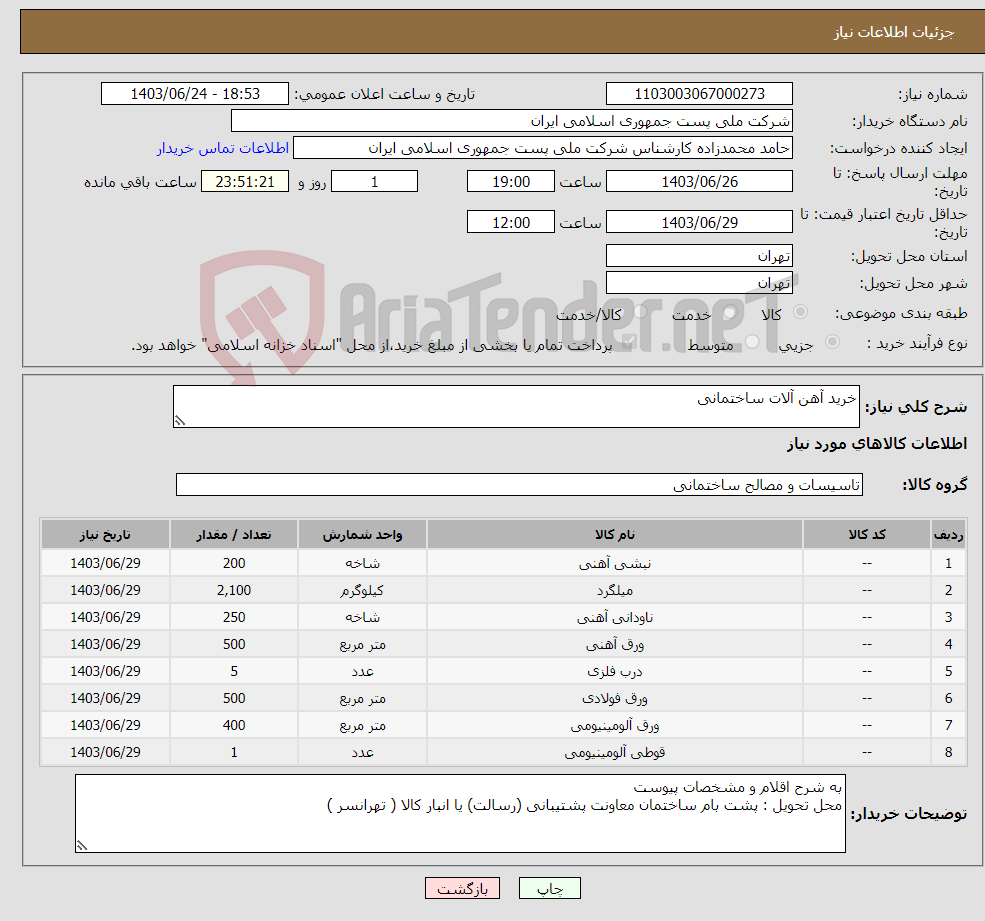The image size is (985, 921).
Task: Click the واحد شمارش column header
Action: 362,535
